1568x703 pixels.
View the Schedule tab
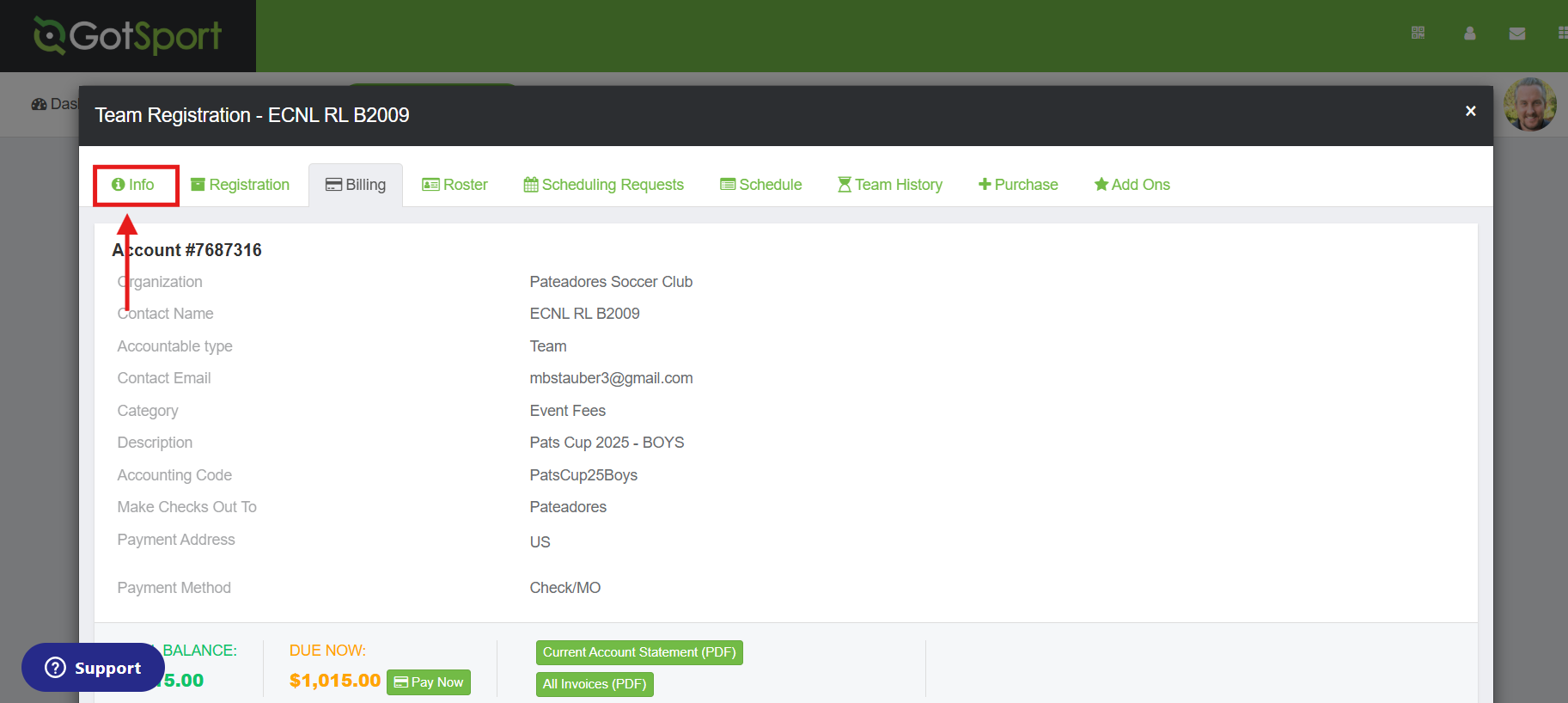[761, 185]
